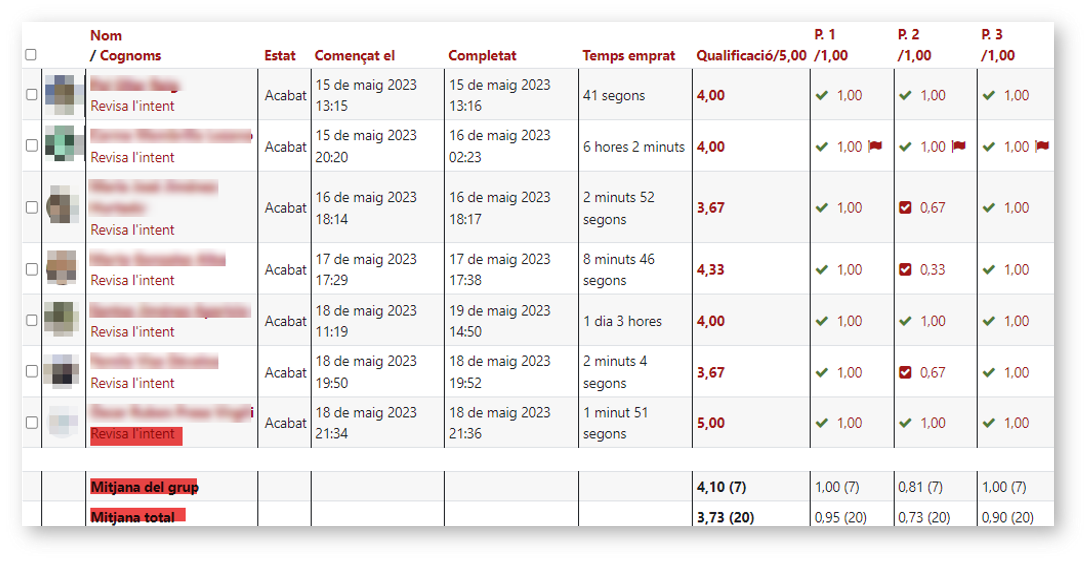Sort by the Estat column header
The image size is (1088, 561).
[280, 56]
